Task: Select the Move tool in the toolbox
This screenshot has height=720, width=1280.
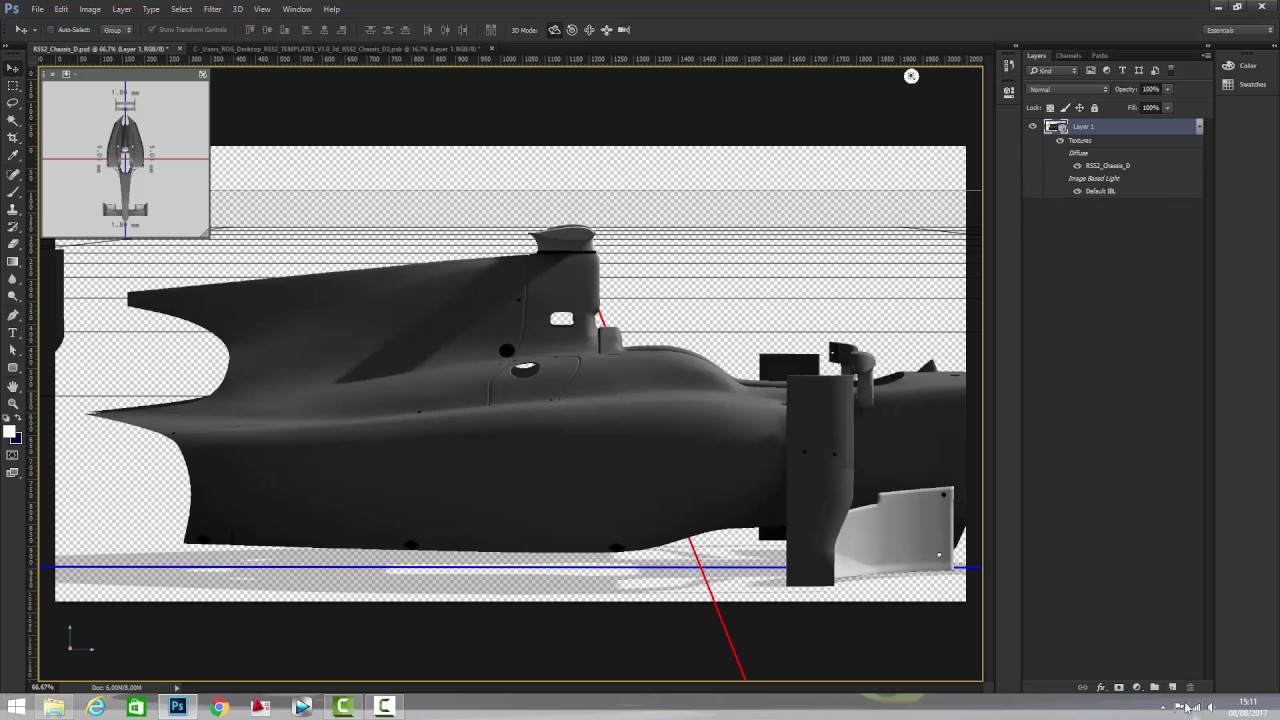Action: (13, 68)
